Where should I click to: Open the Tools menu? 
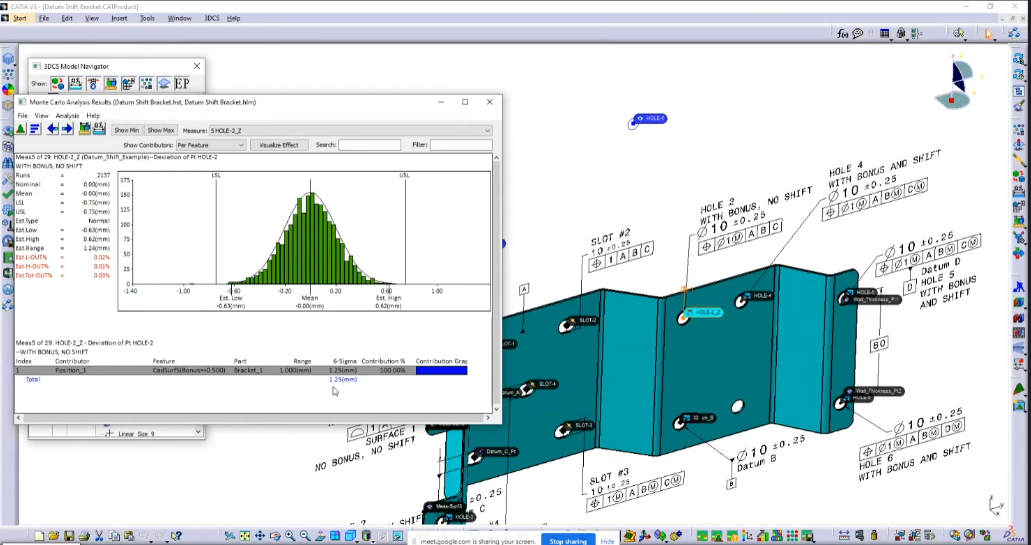(x=147, y=18)
